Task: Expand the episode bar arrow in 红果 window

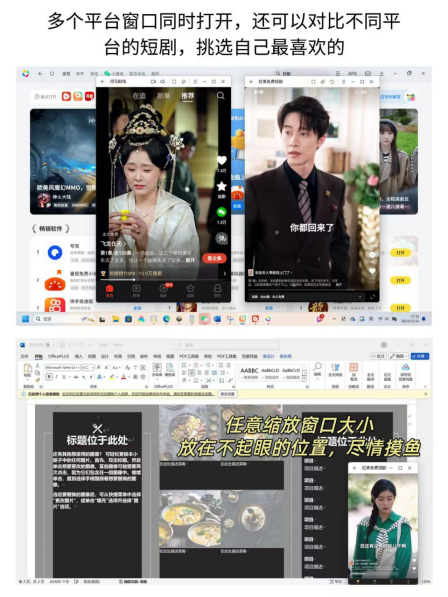Action: (x=360, y=297)
